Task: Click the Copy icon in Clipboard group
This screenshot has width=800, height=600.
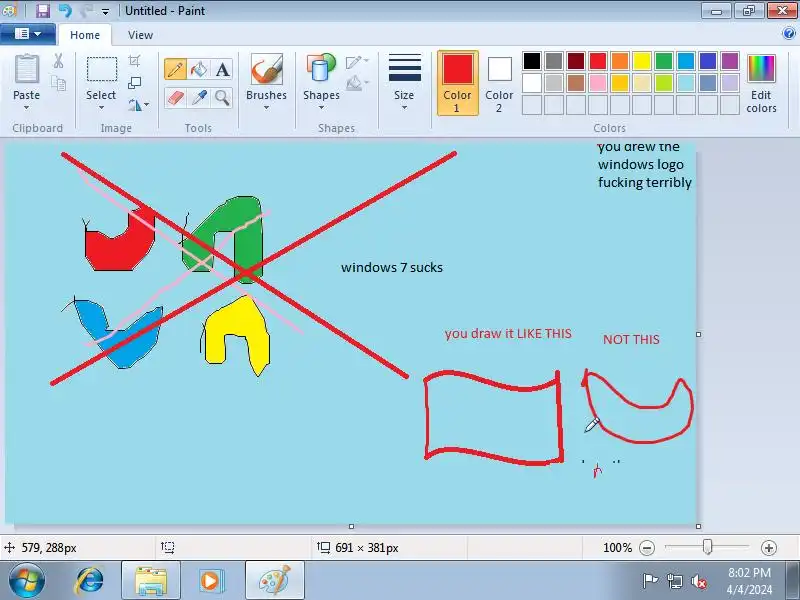Action: 58,83
